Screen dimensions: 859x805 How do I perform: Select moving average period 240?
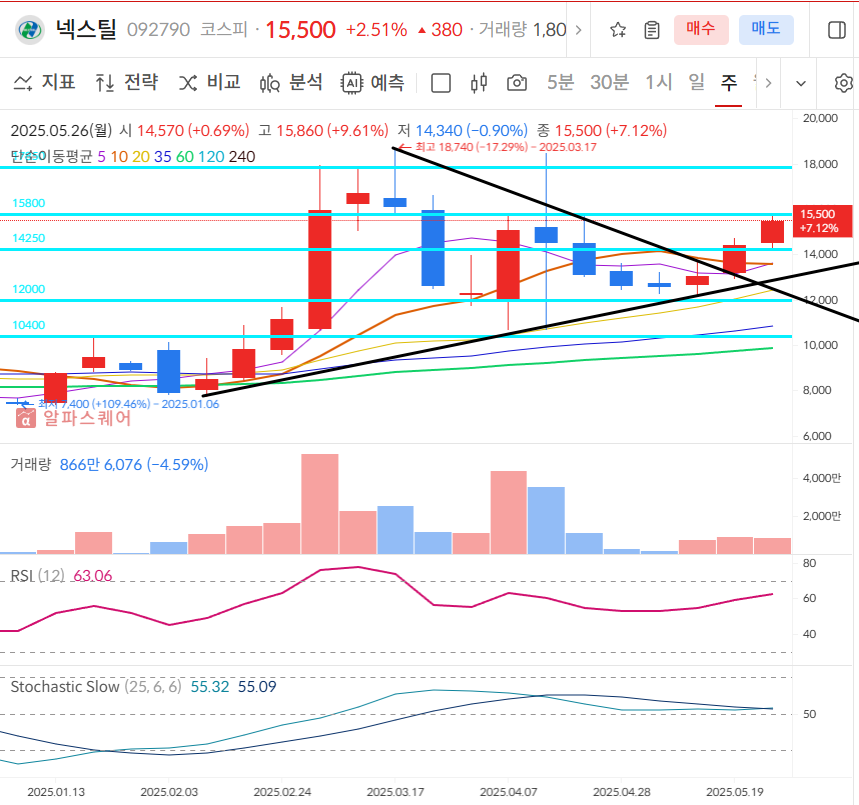tap(242, 157)
